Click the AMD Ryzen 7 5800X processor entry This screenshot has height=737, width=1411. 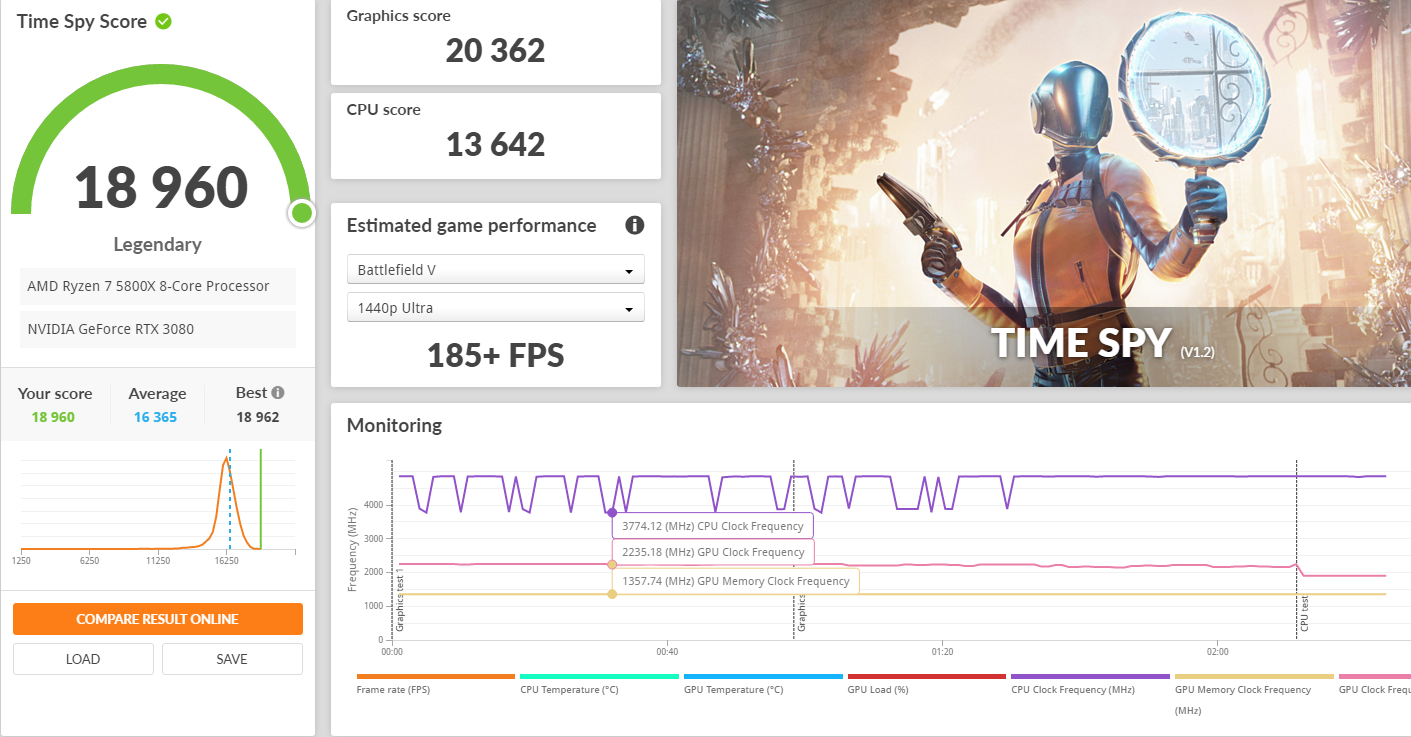(x=158, y=286)
